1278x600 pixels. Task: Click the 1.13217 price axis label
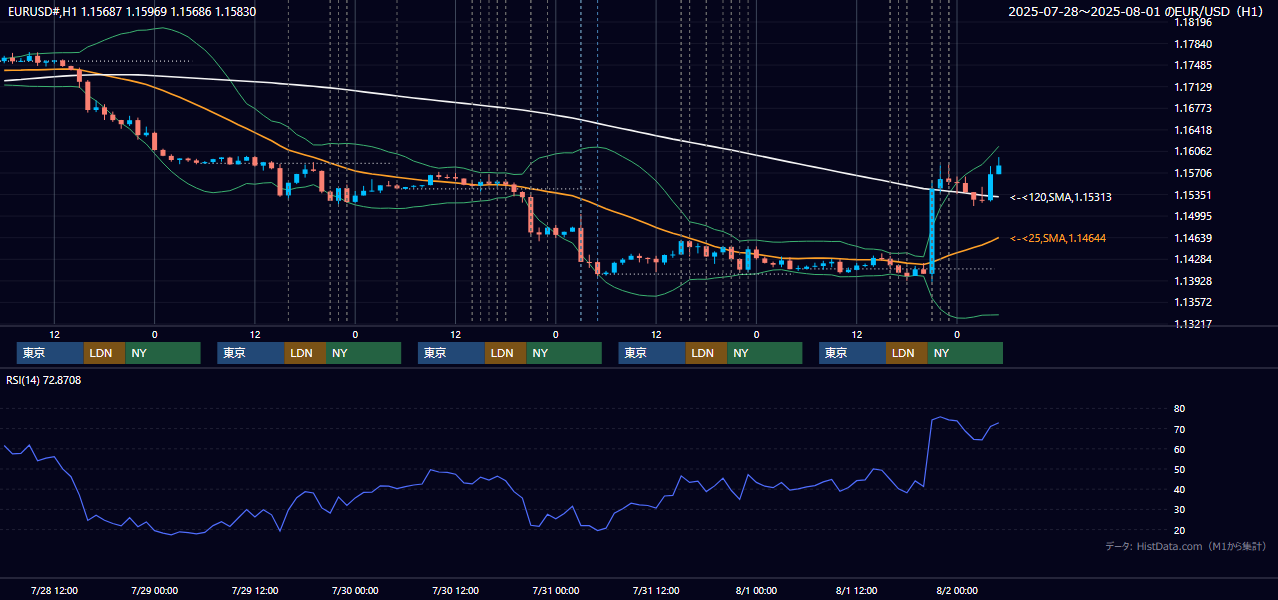[1192, 324]
